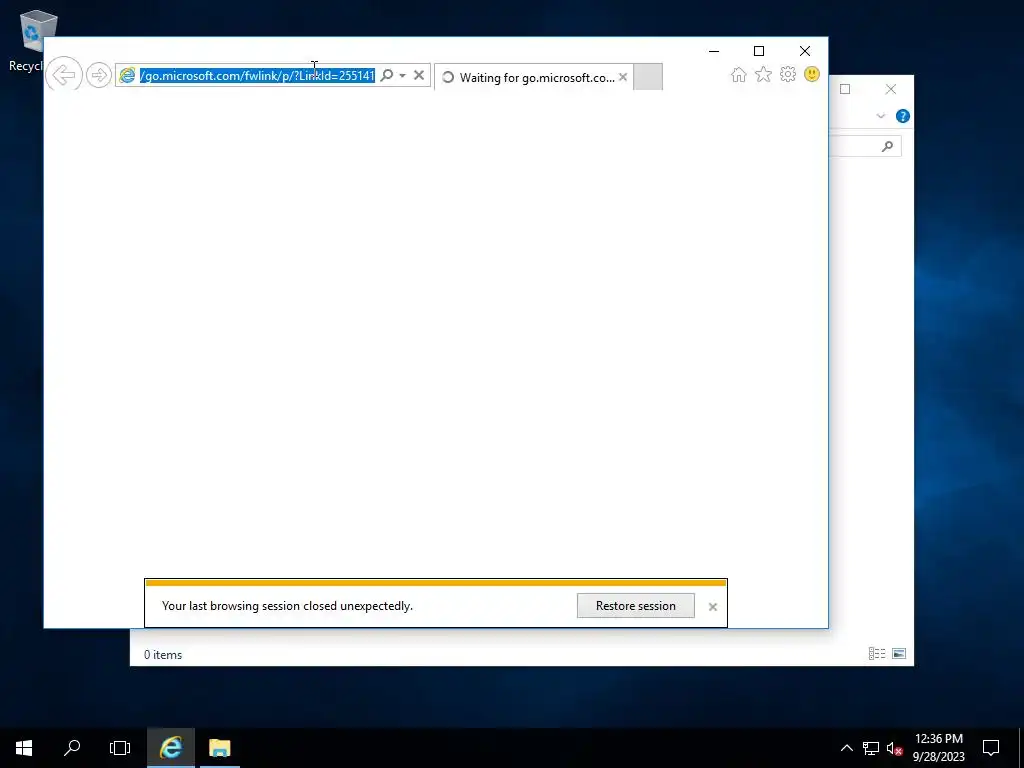
Task: Minimize the Internet Explorer window
Action: pos(714,51)
